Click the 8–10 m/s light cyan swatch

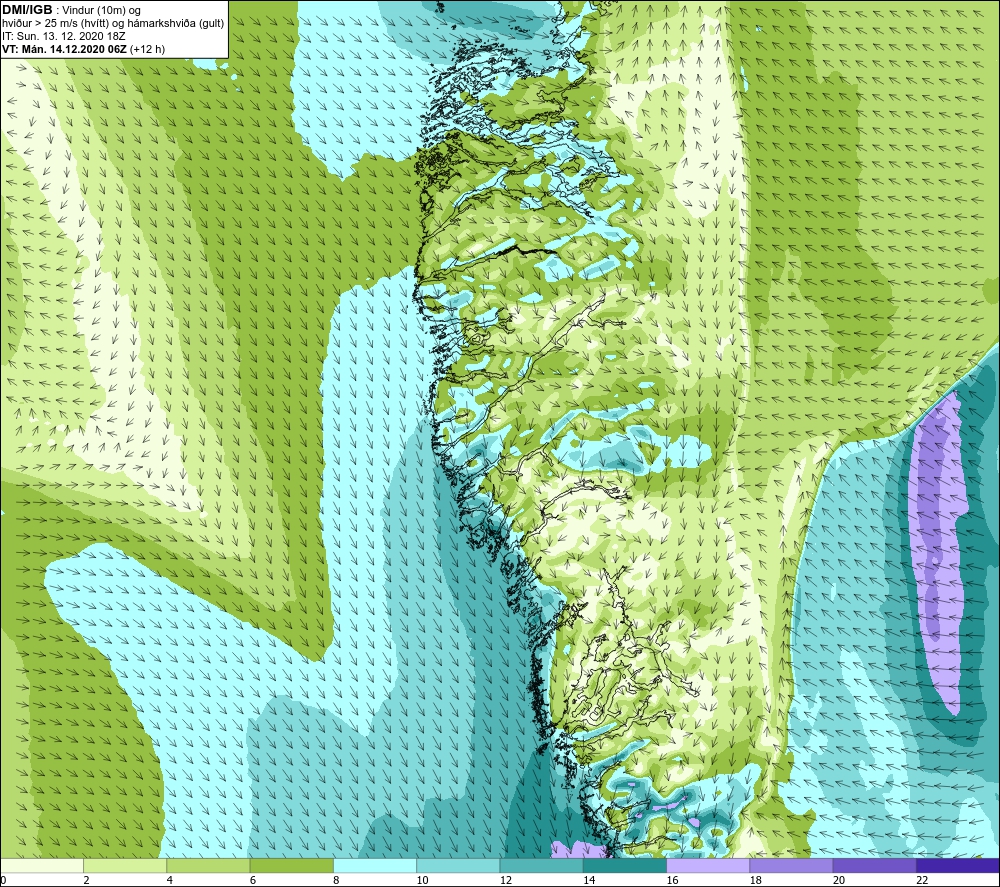(375, 865)
